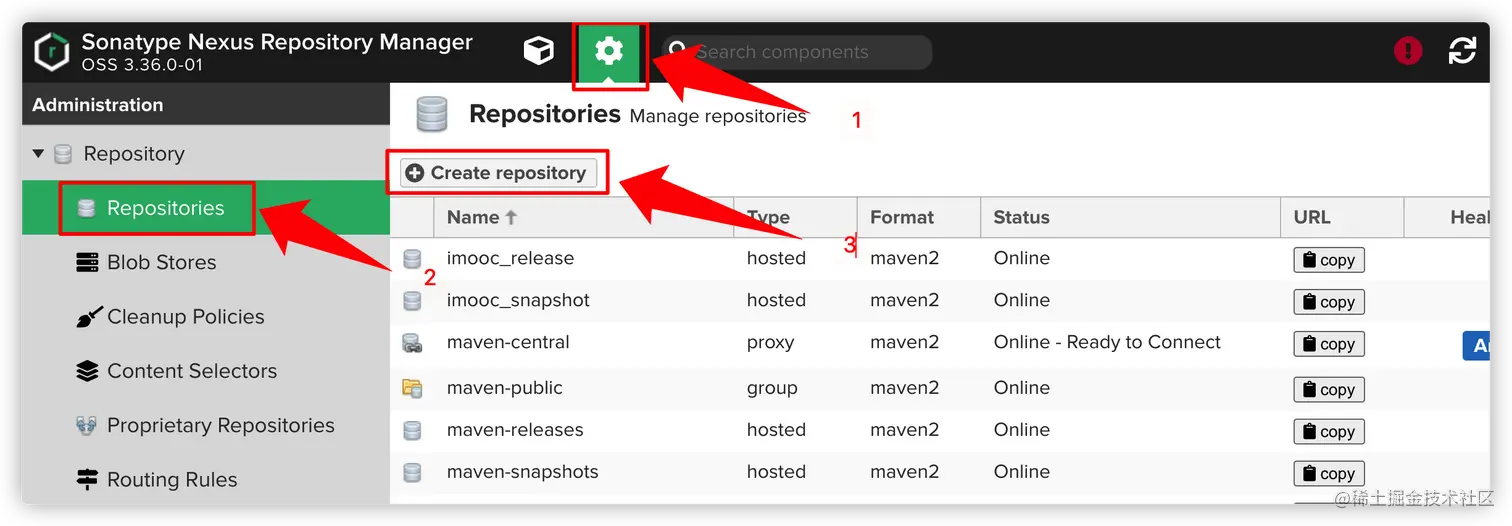The image size is (1512, 526).
Task: Click the 'group' type cell
Action: pos(772,388)
